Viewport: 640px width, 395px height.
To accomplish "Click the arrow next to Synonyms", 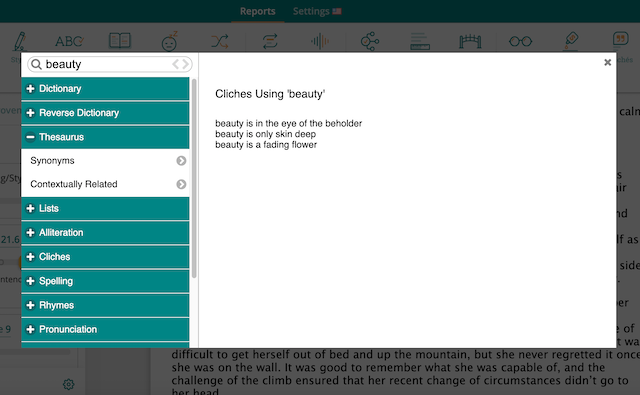I will [181, 161].
